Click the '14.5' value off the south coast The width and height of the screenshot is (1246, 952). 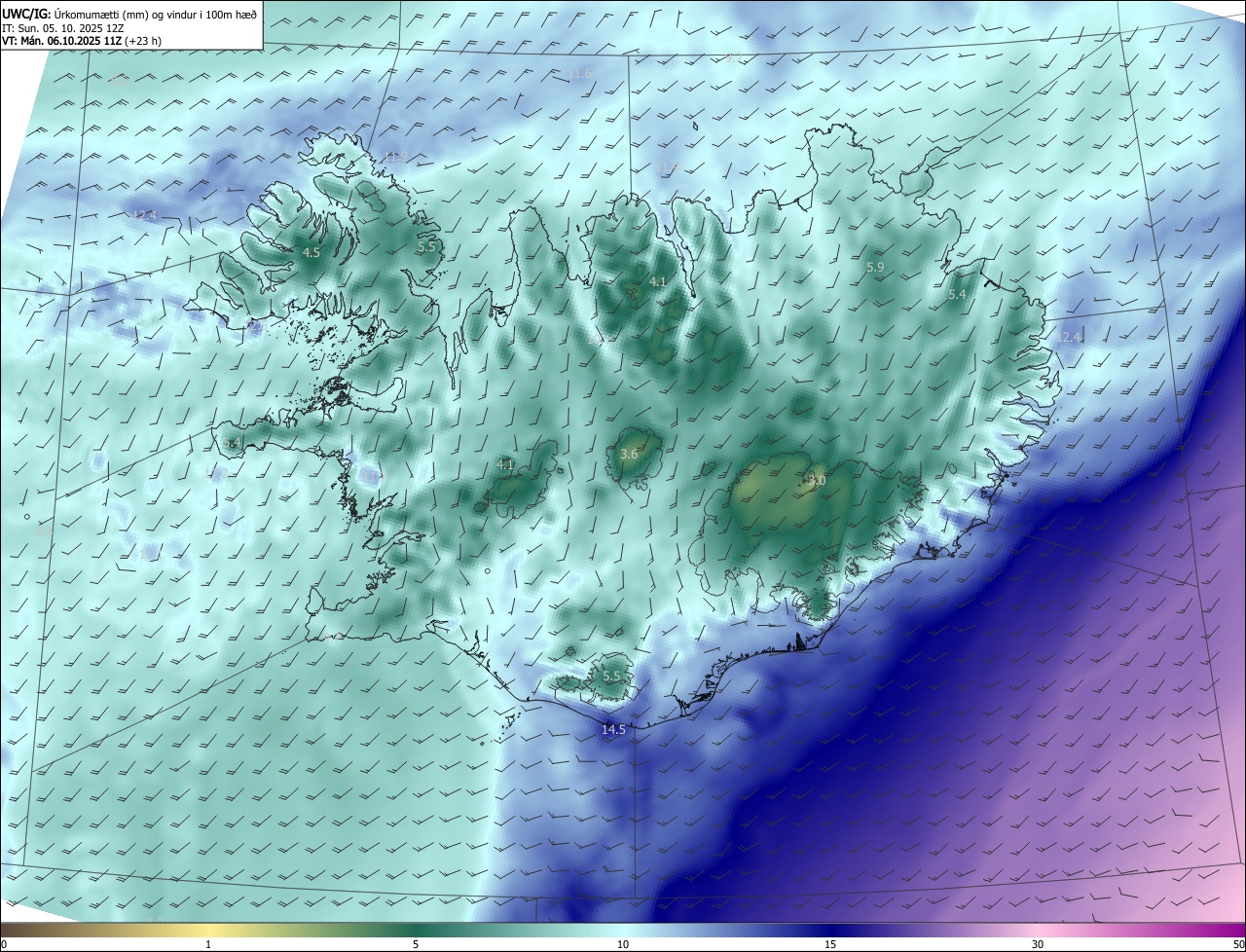pyautogui.click(x=613, y=730)
